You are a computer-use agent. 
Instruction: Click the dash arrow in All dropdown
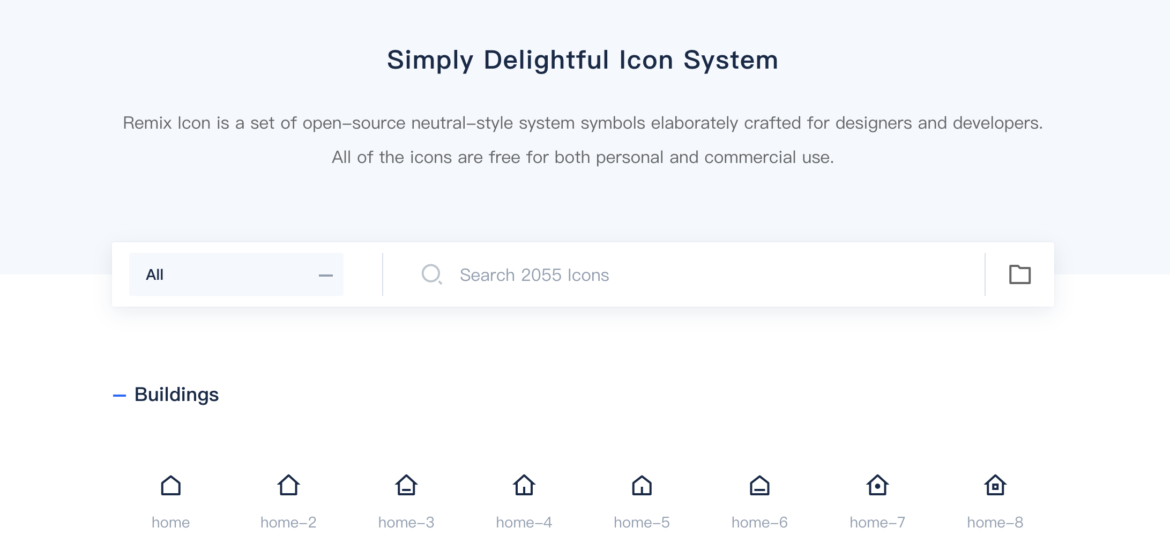(325, 275)
